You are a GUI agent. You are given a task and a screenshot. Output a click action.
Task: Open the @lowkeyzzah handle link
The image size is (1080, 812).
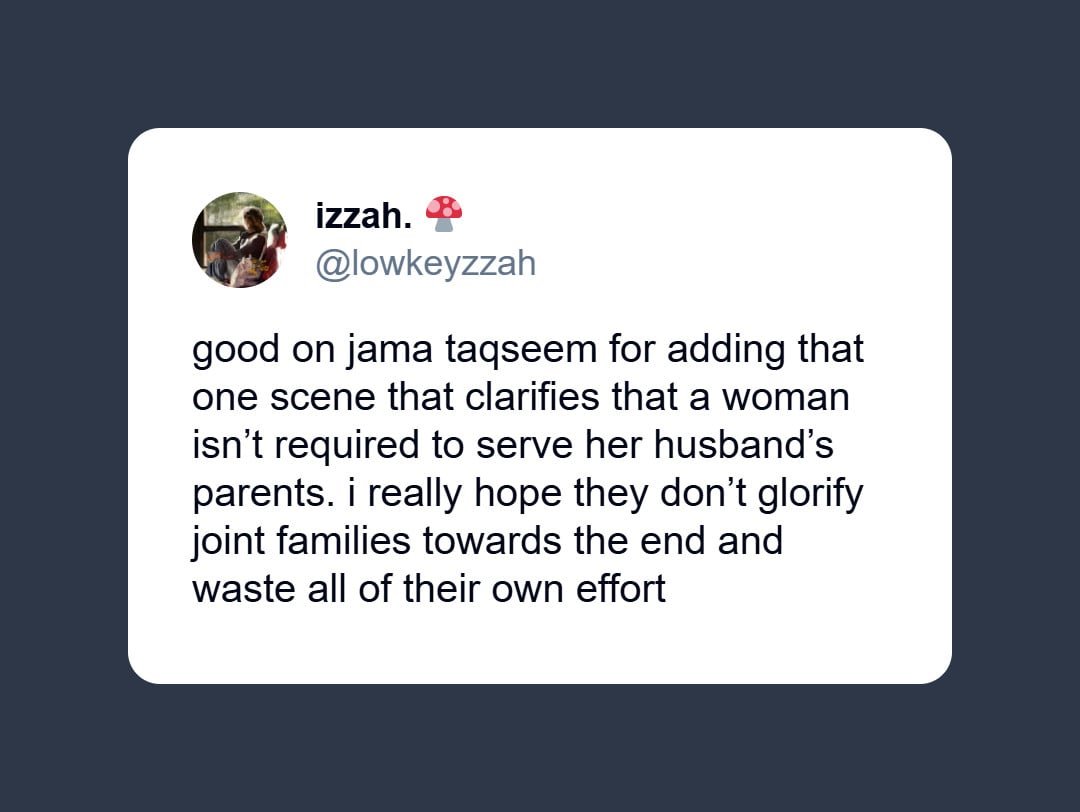click(x=425, y=263)
